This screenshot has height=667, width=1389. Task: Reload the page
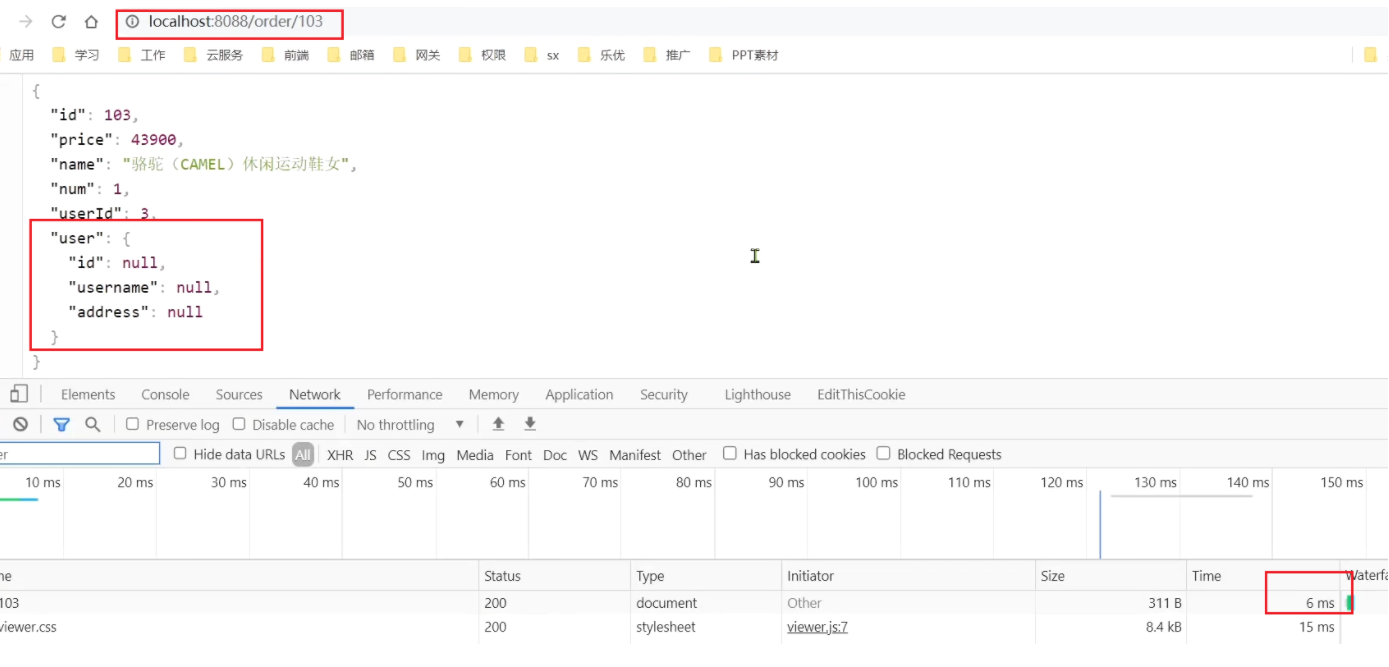coord(59,22)
